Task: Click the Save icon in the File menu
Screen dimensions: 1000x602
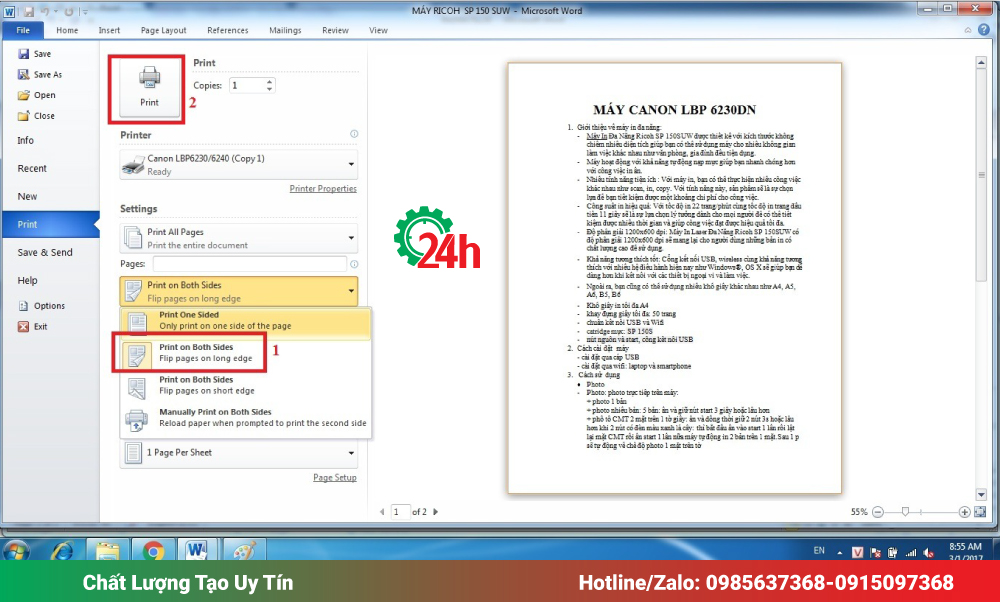Action: click(x=24, y=54)
